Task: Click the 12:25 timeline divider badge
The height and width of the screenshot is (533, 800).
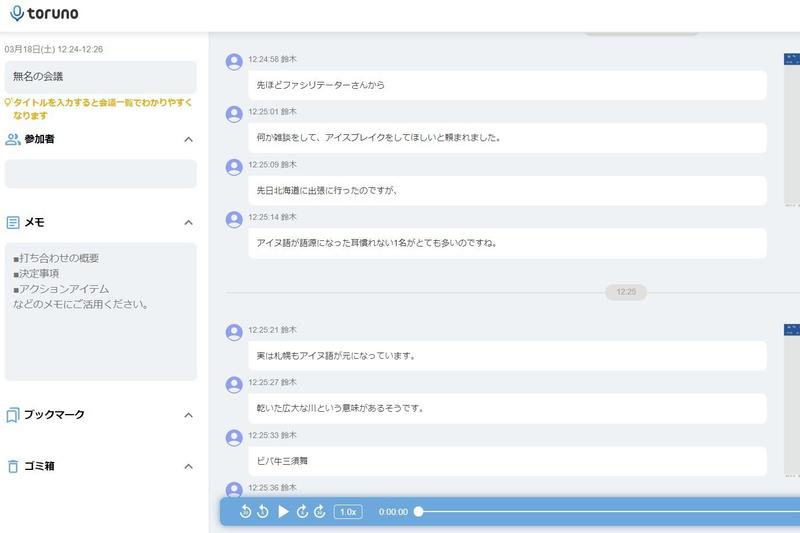Action: coord(626,292)
